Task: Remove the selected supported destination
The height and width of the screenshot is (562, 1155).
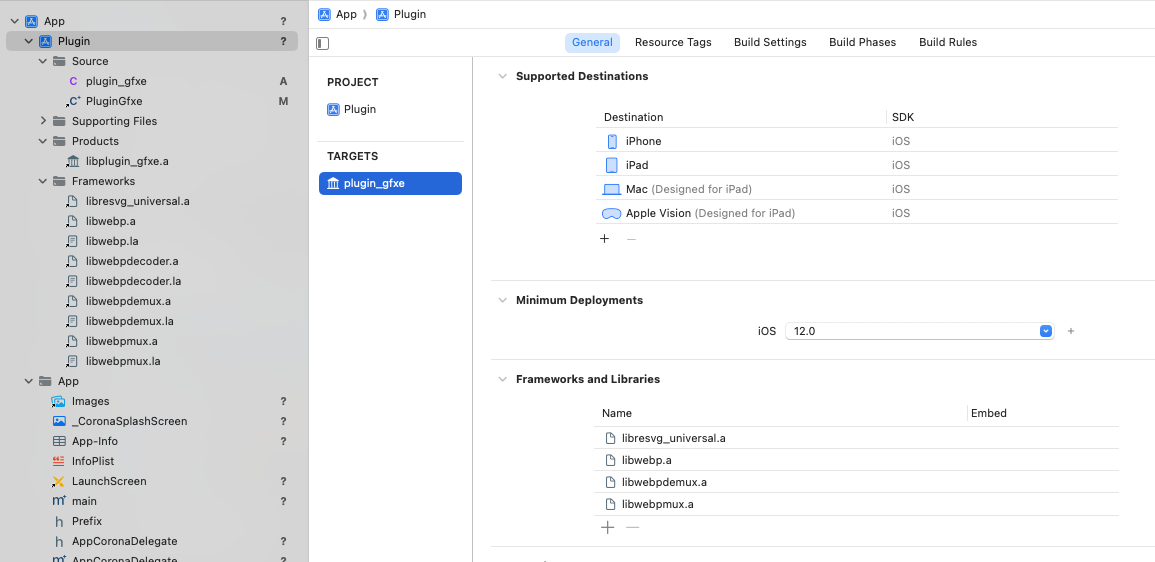Action: coord(631,239)
